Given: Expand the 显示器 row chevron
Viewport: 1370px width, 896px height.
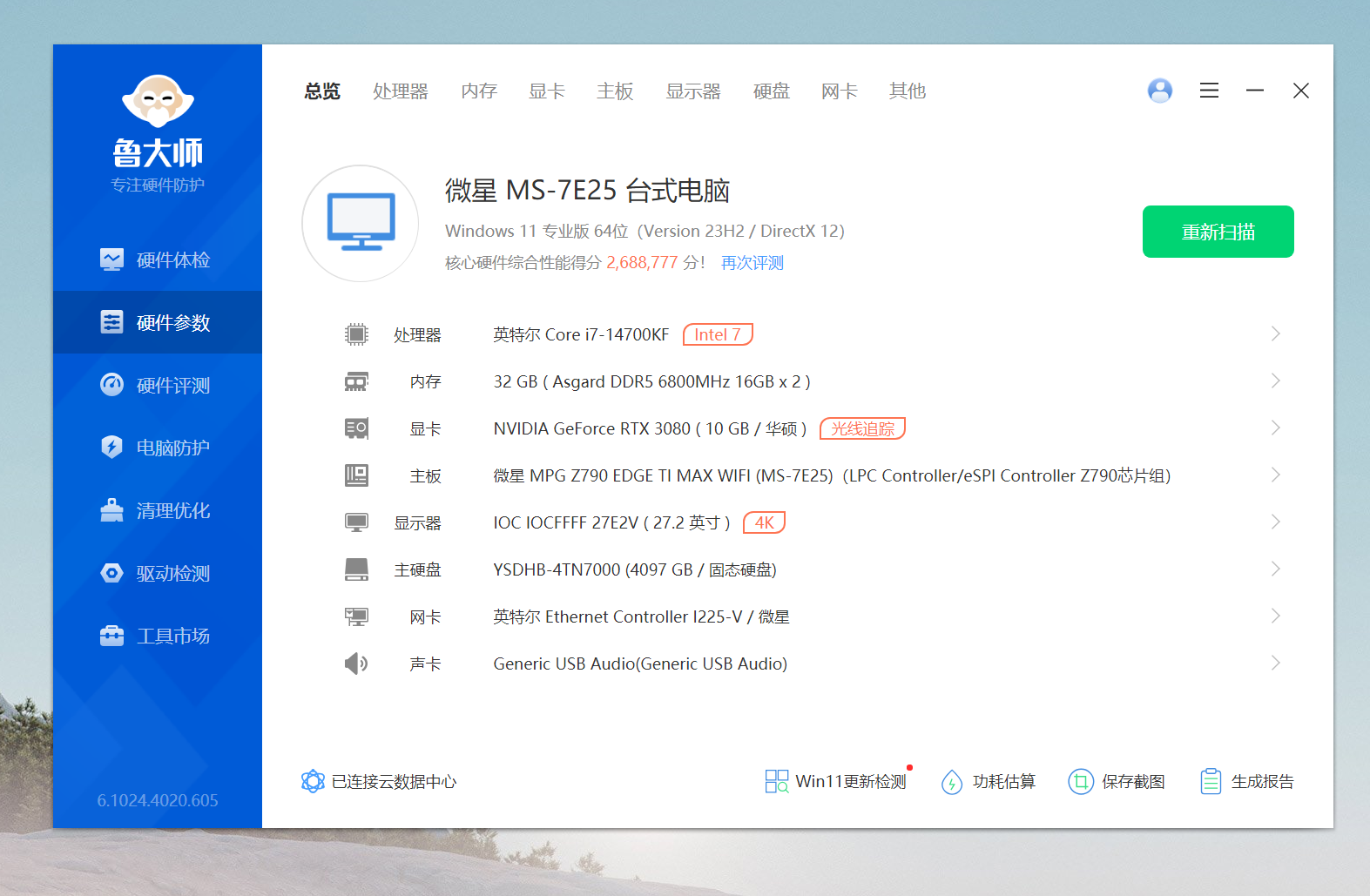Looking at the screenshot, I should 1275,522.
